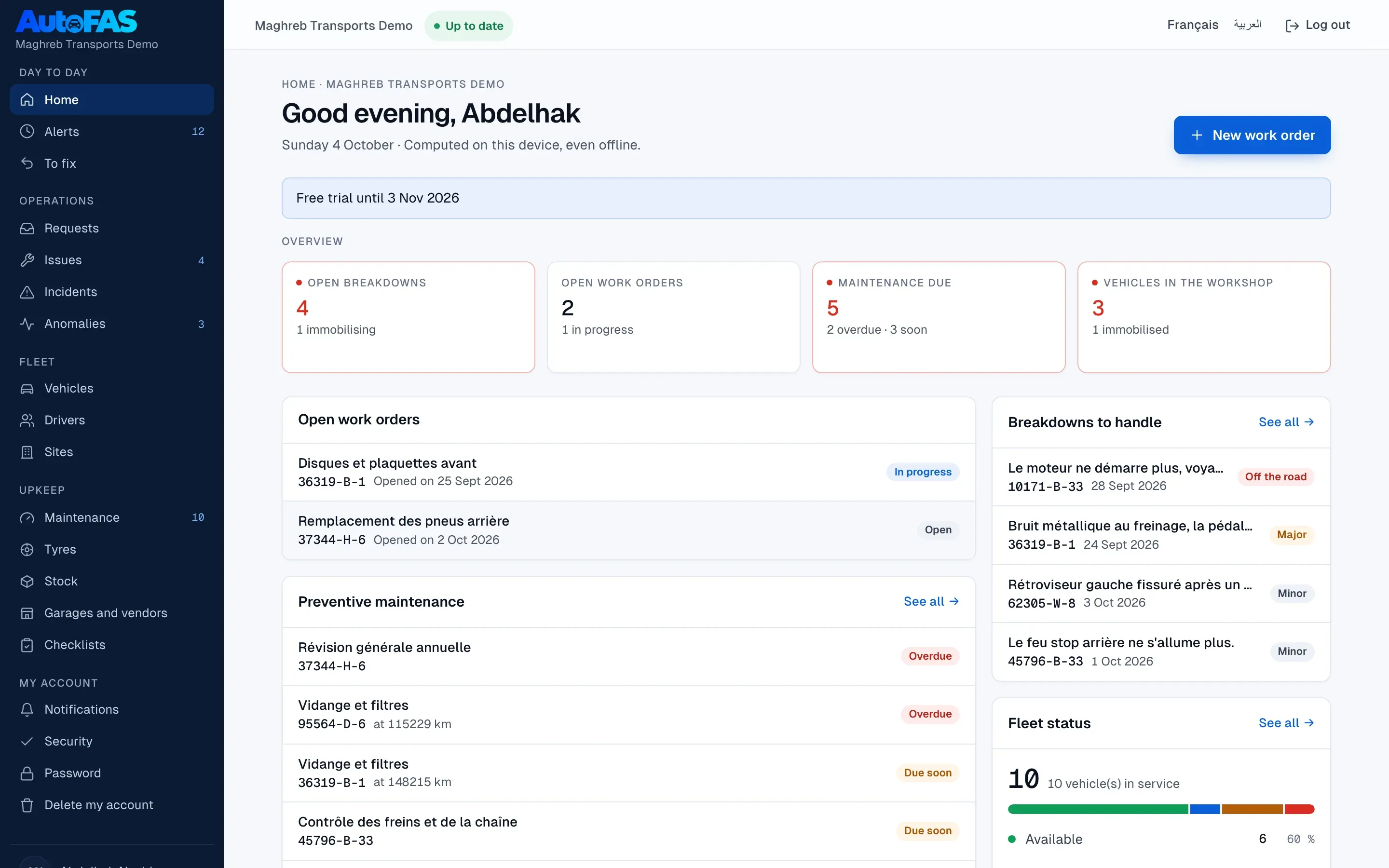
Task: Click the Vehicles car icon
Action: coord(27,389)
